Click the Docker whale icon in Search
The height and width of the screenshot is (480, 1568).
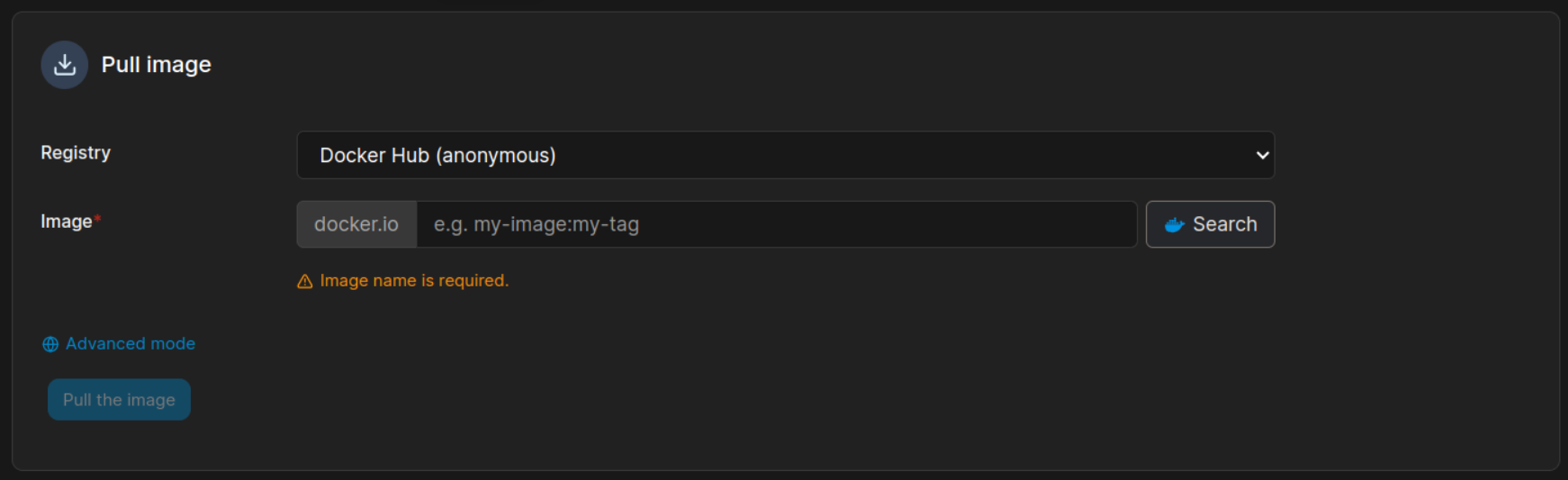1174,225
